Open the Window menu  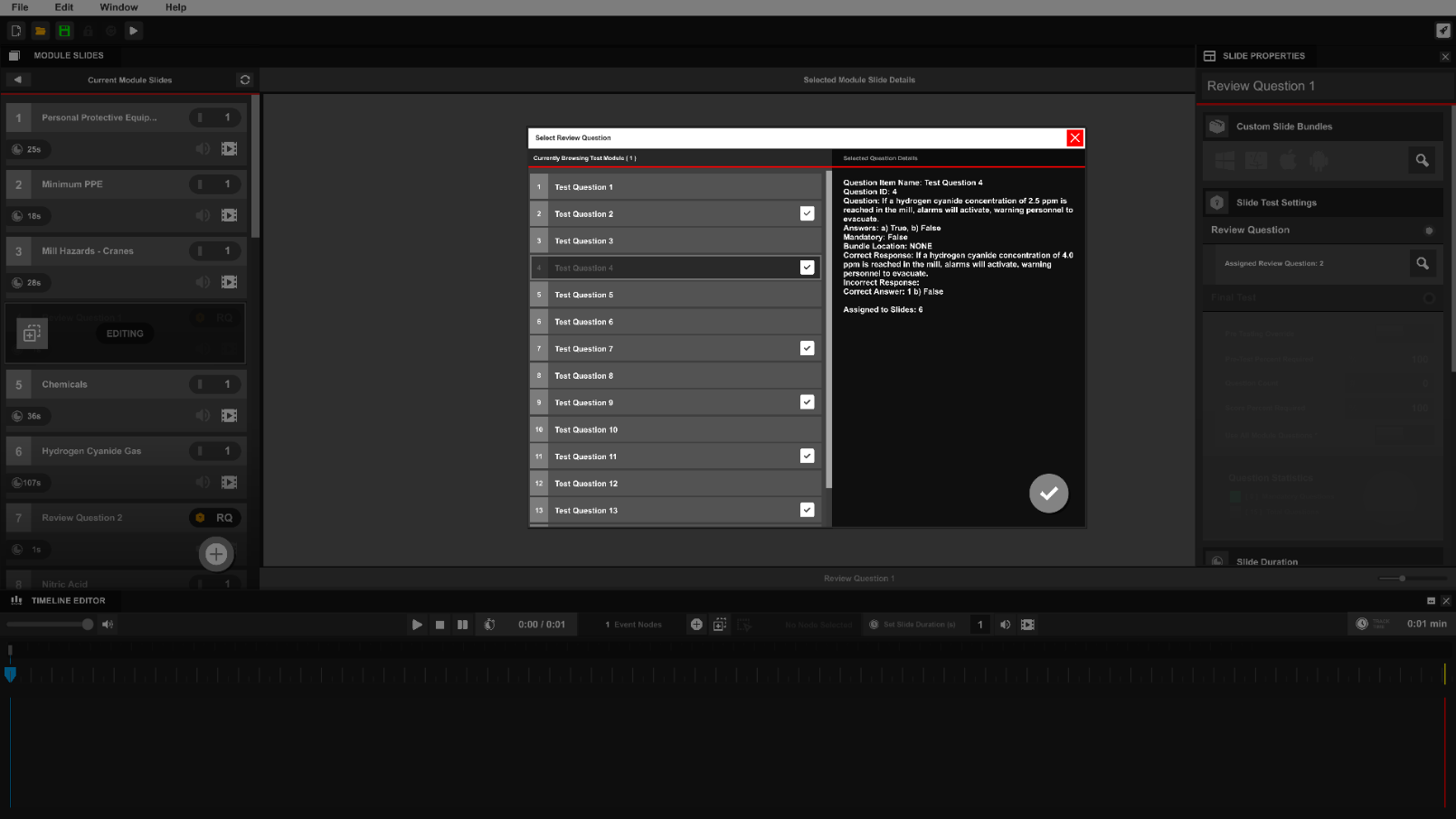[x=118, y=7]
